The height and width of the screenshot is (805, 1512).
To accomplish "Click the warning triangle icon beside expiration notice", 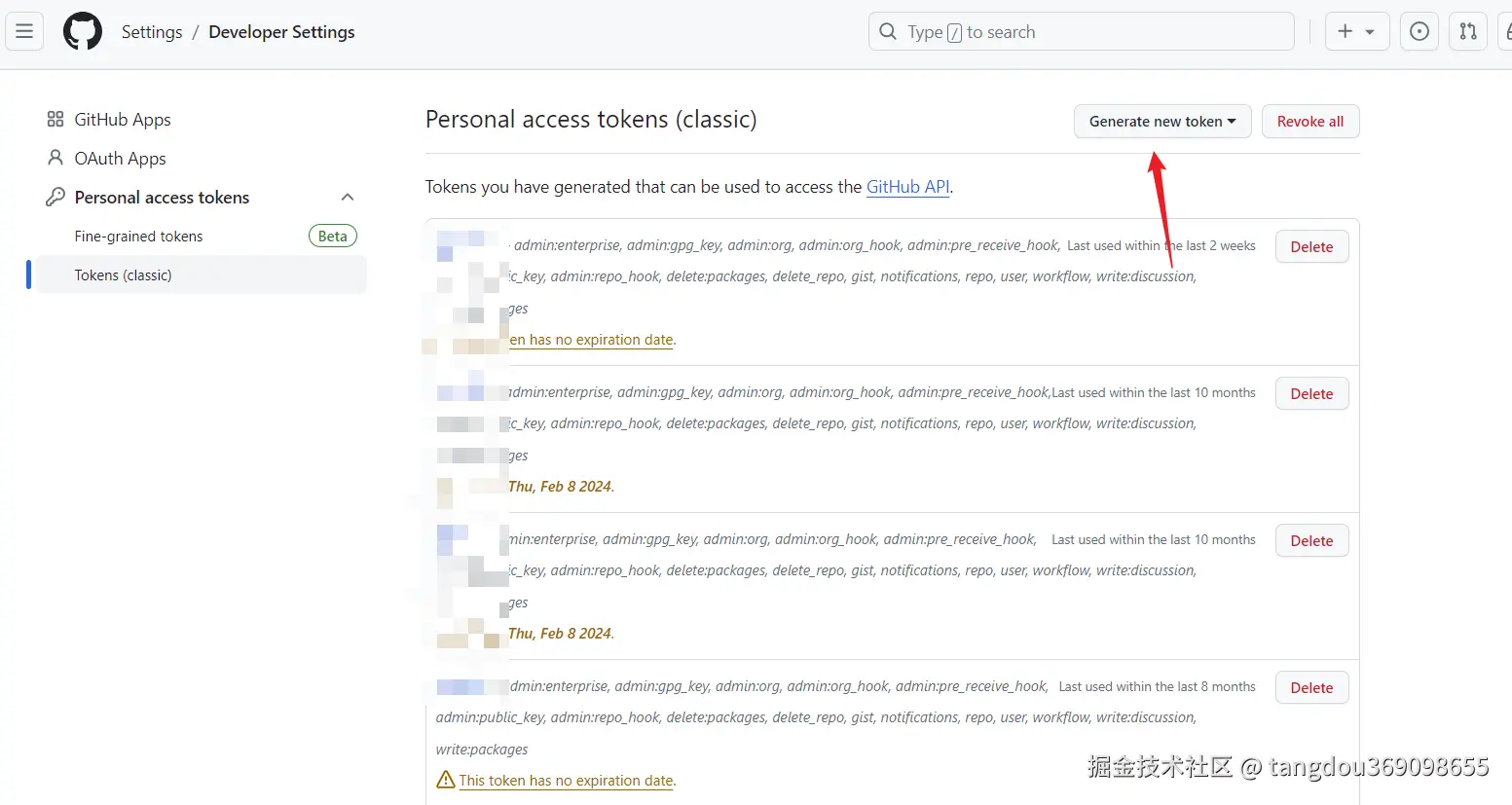I will pyautogui.click(x=446, y=780).
